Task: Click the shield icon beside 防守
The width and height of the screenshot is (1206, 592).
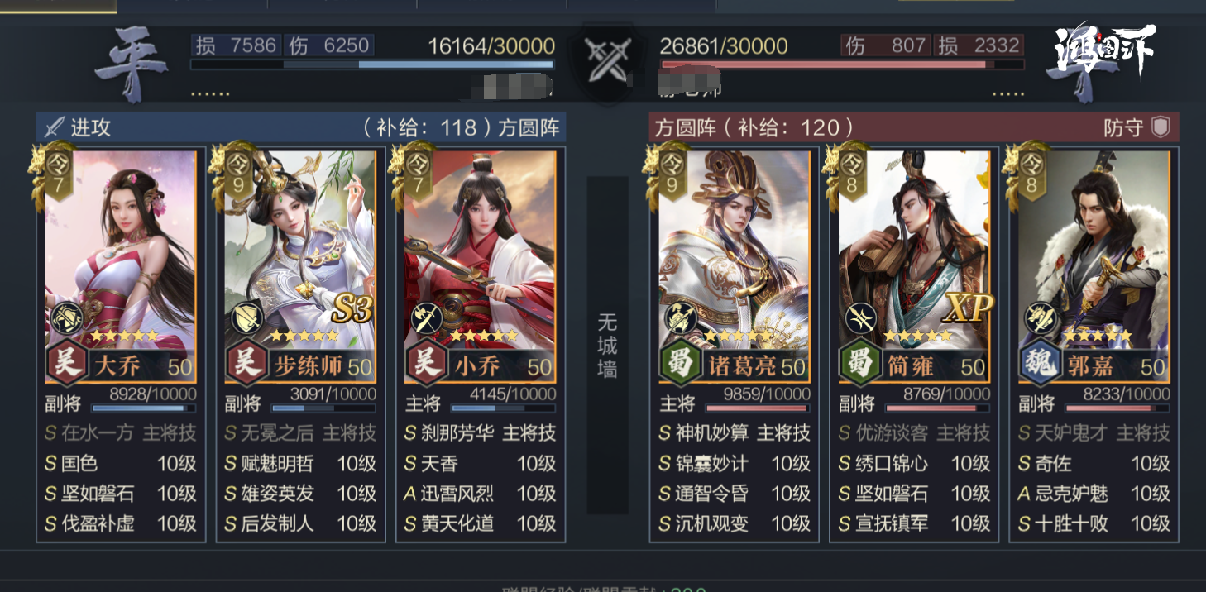Action: 1160,127
